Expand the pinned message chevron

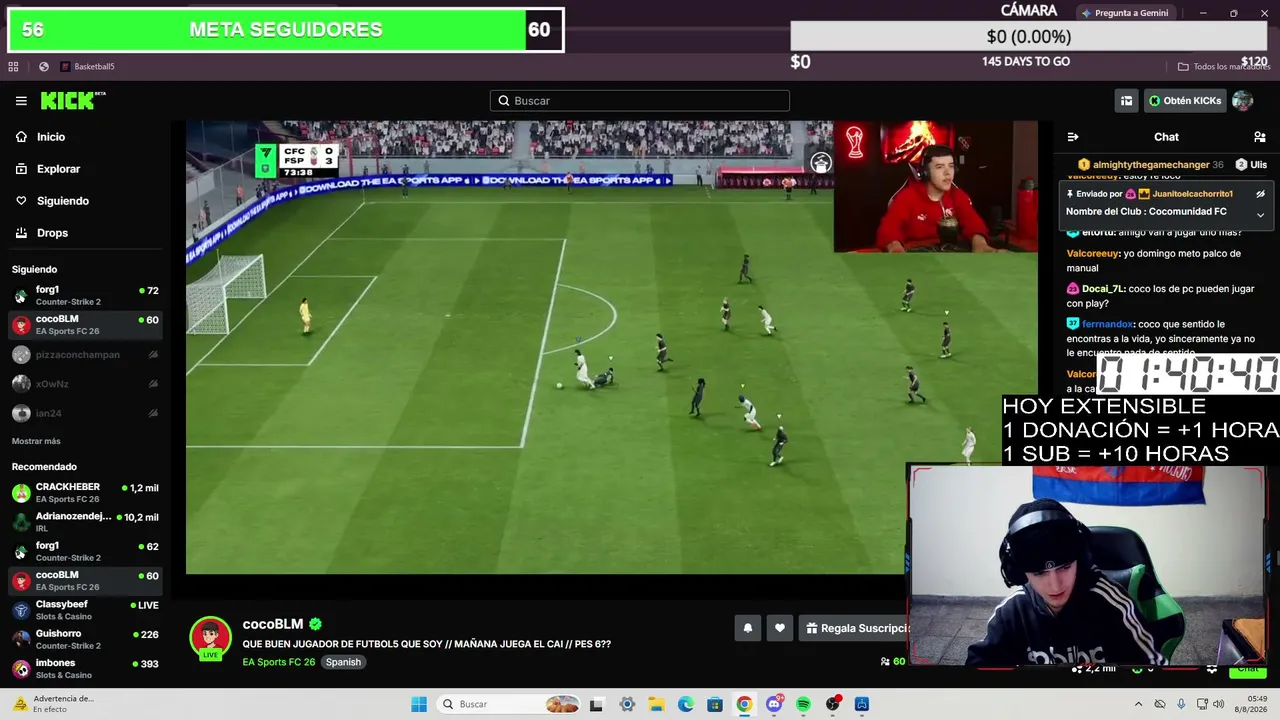tap(1260, 215)
